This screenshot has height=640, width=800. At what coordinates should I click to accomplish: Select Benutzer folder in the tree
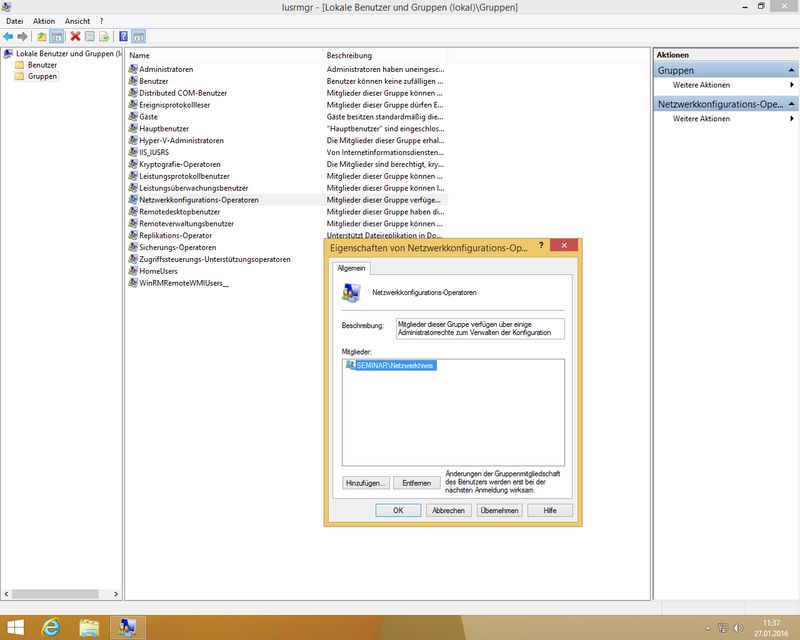coord(42,65)
